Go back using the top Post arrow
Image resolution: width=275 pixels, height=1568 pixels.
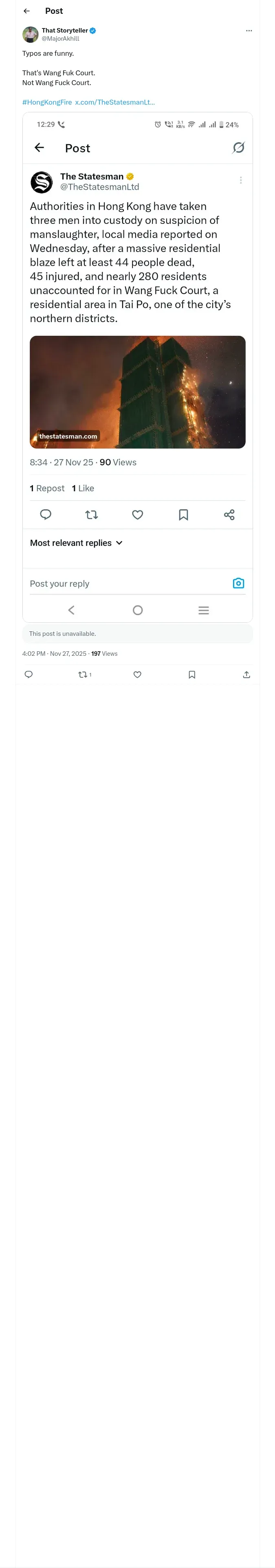[x=26, y=11]
